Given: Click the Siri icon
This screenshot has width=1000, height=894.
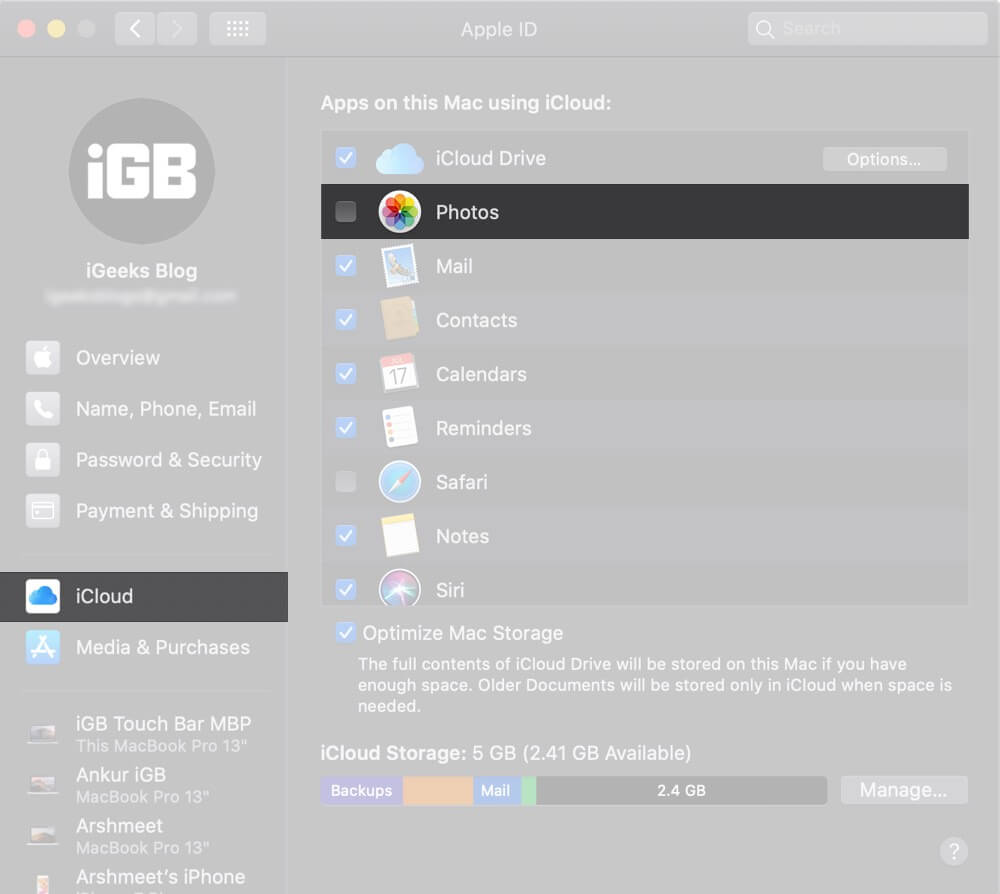Looking at the screenshot, I should (400, 587).
